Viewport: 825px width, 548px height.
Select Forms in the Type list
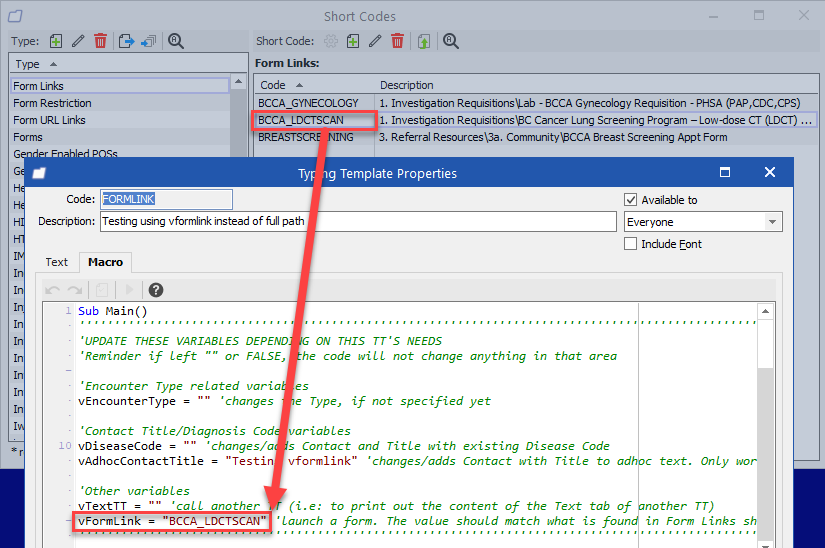[x=120, y=137]
